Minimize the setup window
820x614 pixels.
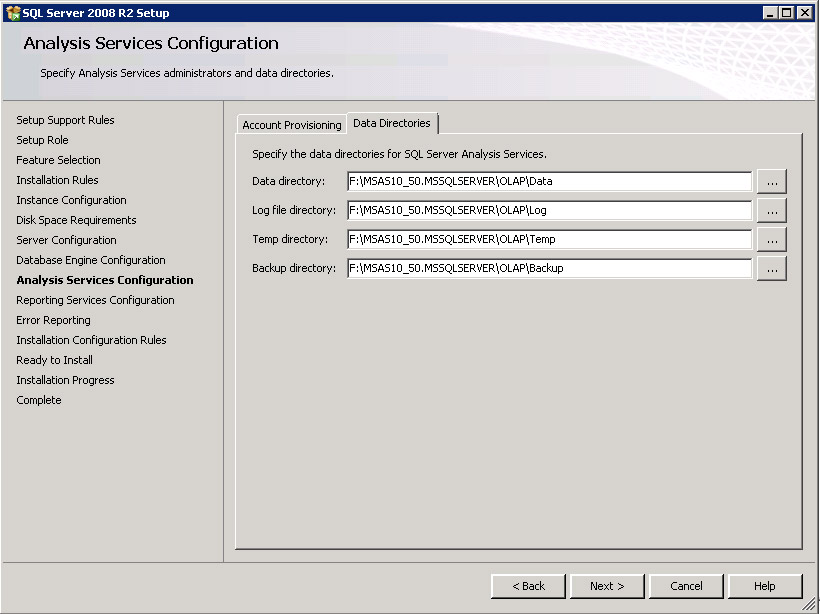coord(769,13)
